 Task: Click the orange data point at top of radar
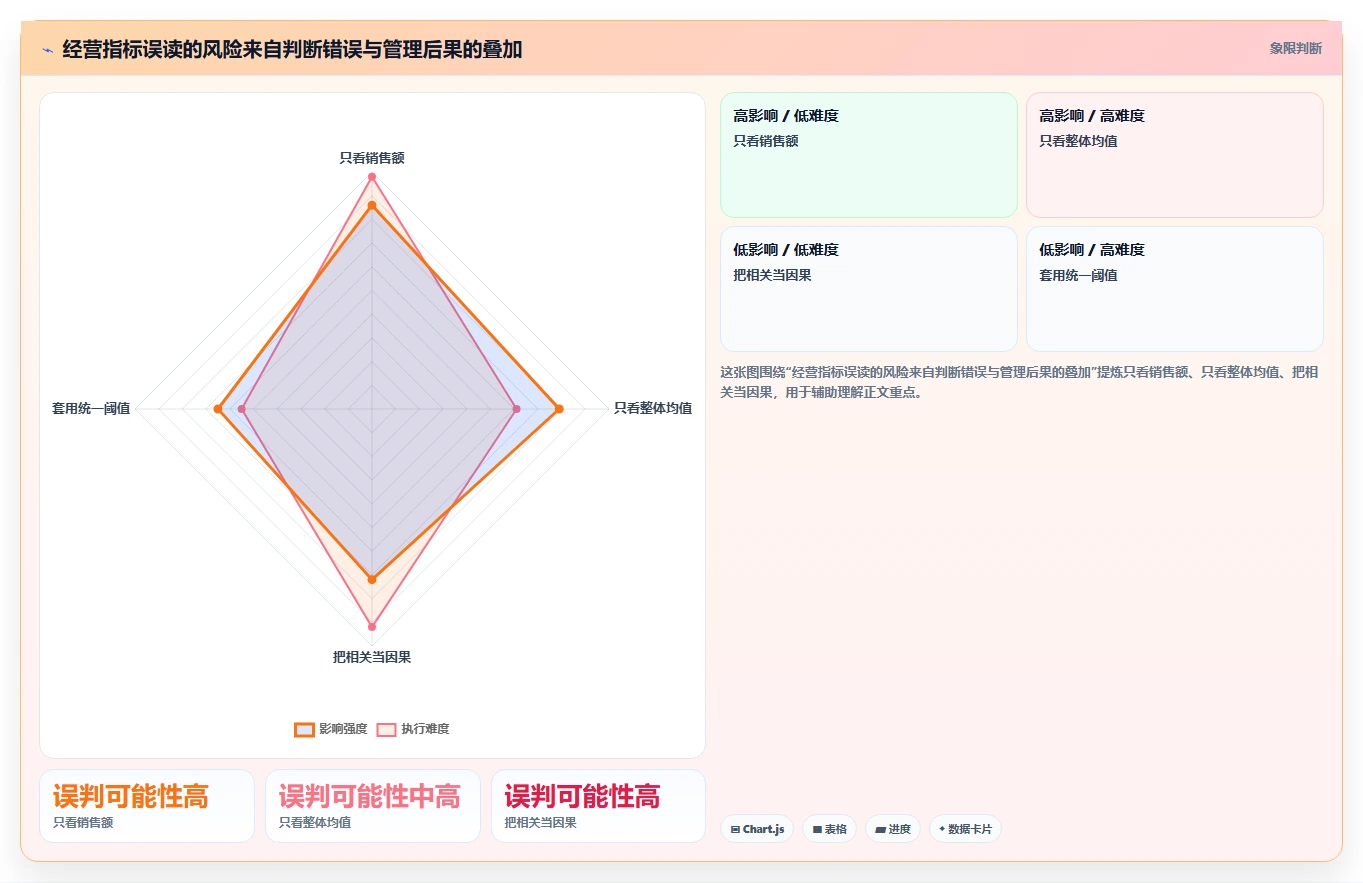[x=372, y=205]
